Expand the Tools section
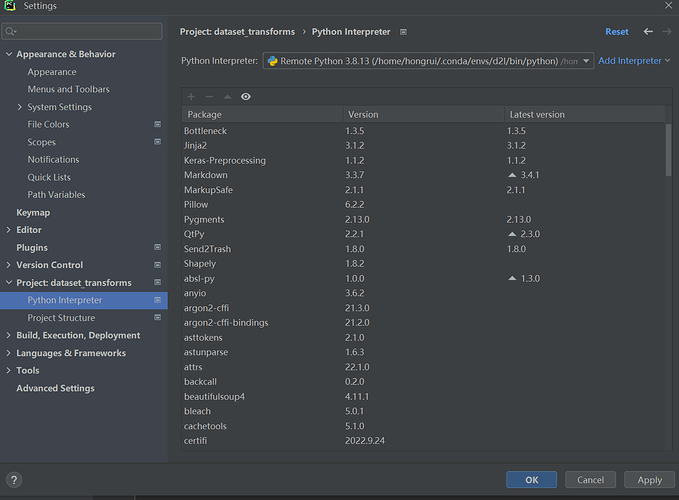 (9, 371)
